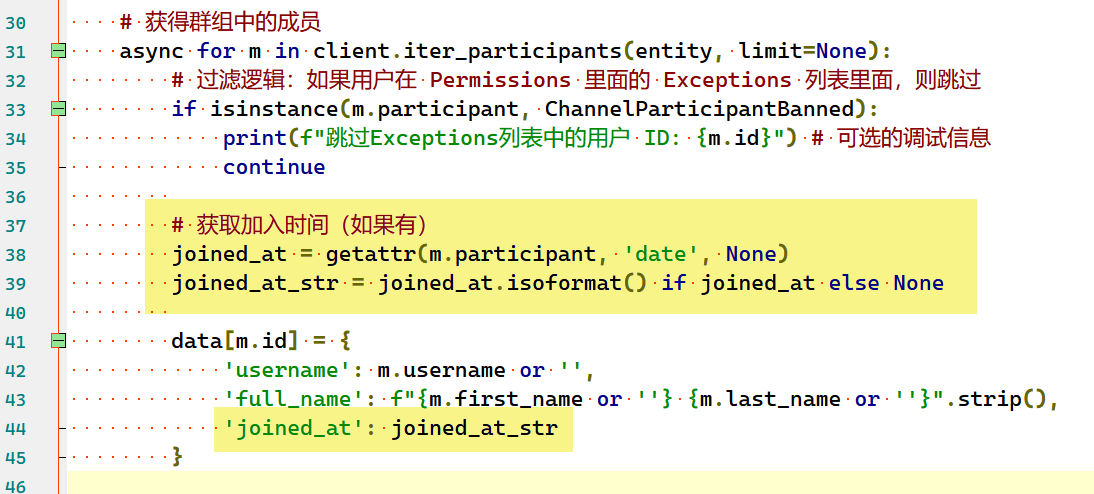Click line number 46 in the gutter
This screenshot has width=1094, height=494.
click(18, 486)
